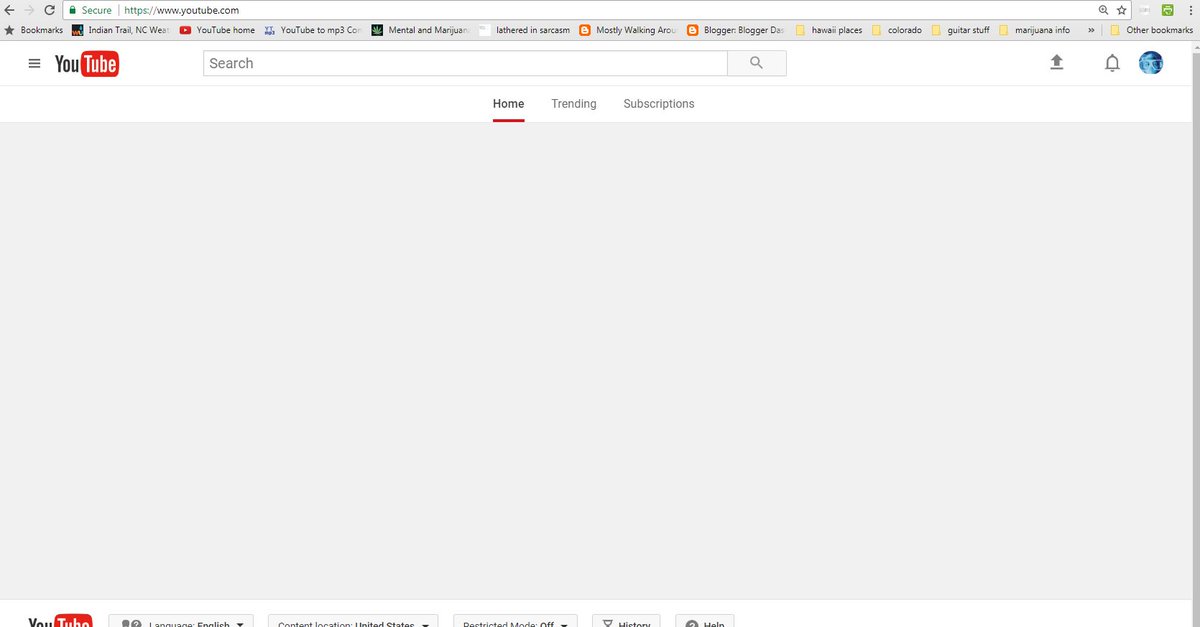The height and width of the screenshot is (627, 1200).
Task: Open the Restricted Mode: Off dropdown
Action: [515, 621]
